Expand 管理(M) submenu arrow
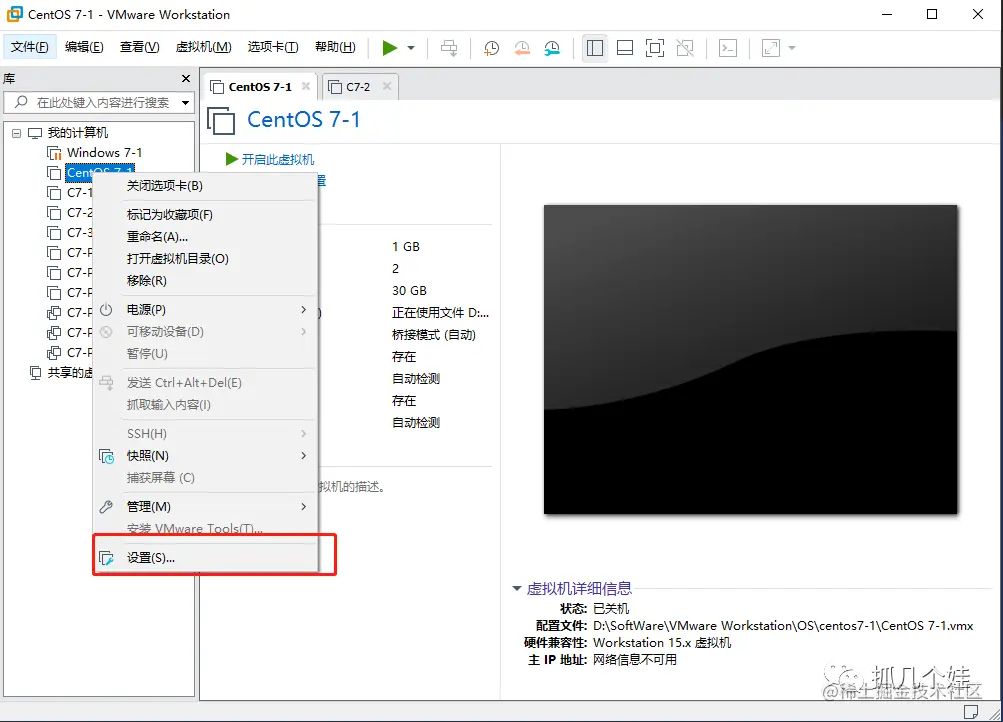The width and height of the screenshot is (1003, 722). (x=304, y=506)
